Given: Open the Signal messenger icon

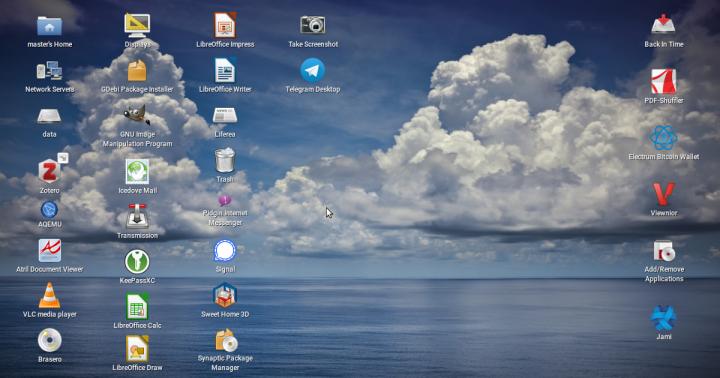Looking at the screenshot, I should point(225,251).
